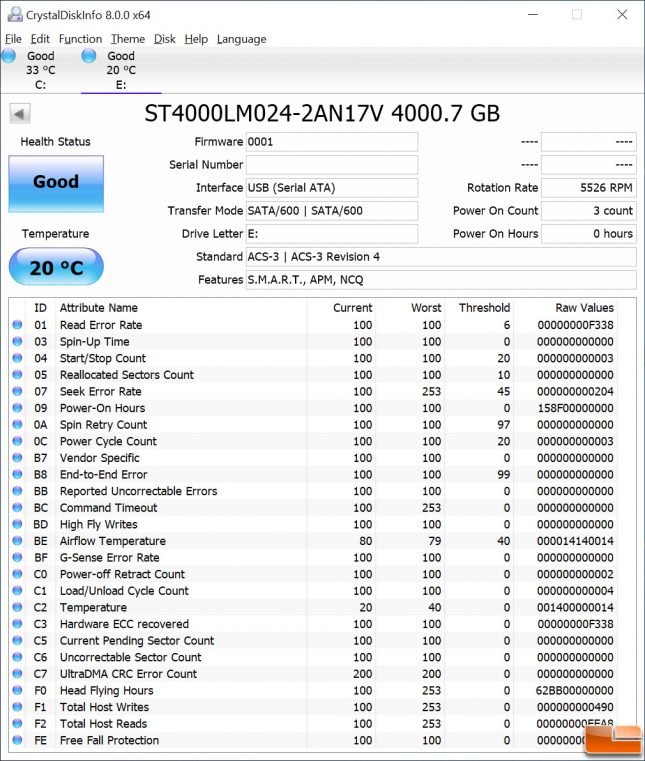Click the status icon for Spin Retry Count

pos(17,424)
